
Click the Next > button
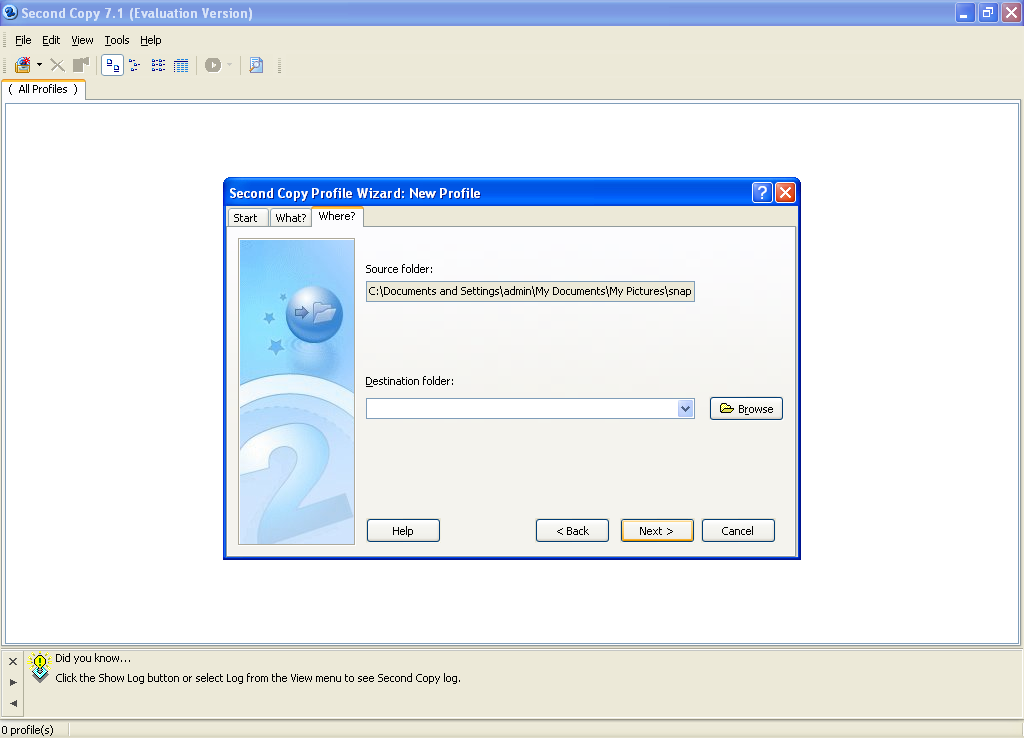(657, 531)
